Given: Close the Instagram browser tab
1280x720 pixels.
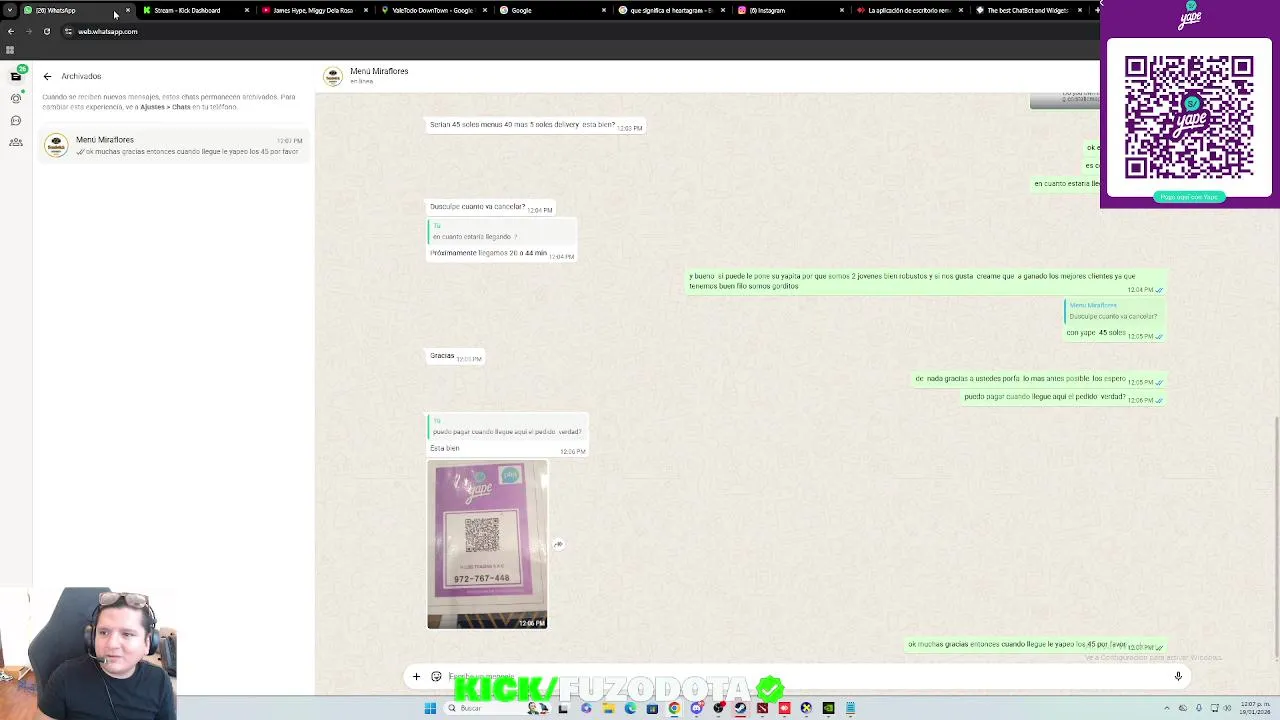Looking at the screenshot, I should coord(841,10).
